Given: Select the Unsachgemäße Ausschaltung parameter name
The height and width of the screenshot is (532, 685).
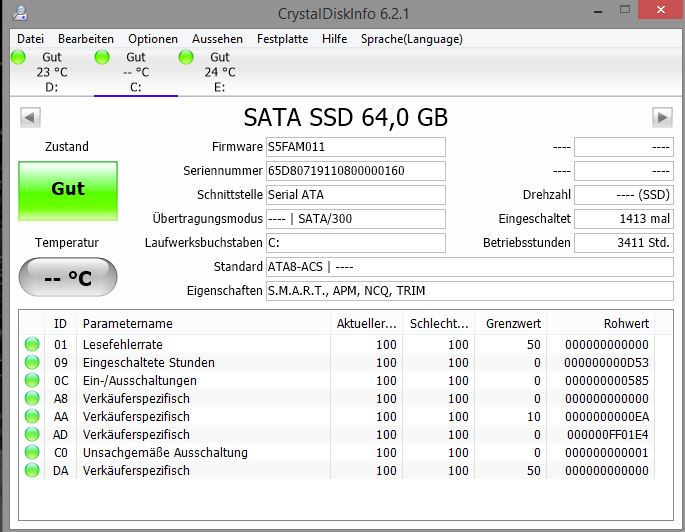Looking at the screenshot, I should [165, 453].
